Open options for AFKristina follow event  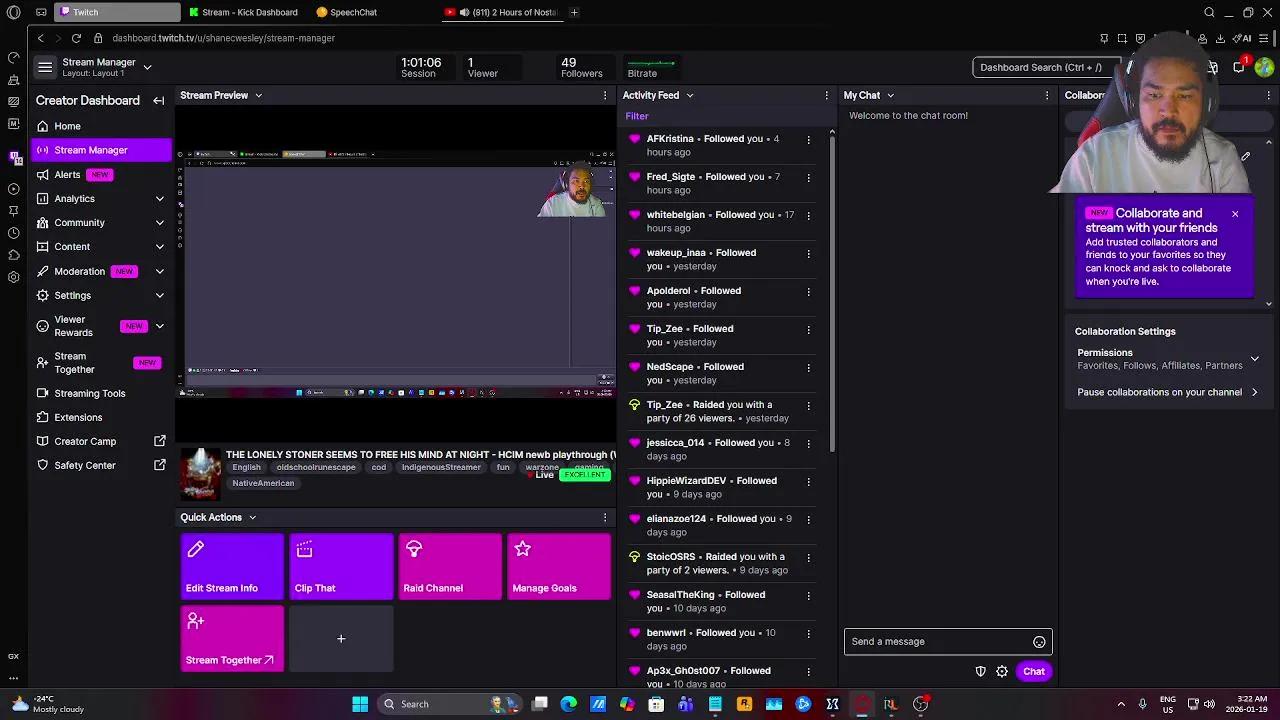tap(808, 139)
